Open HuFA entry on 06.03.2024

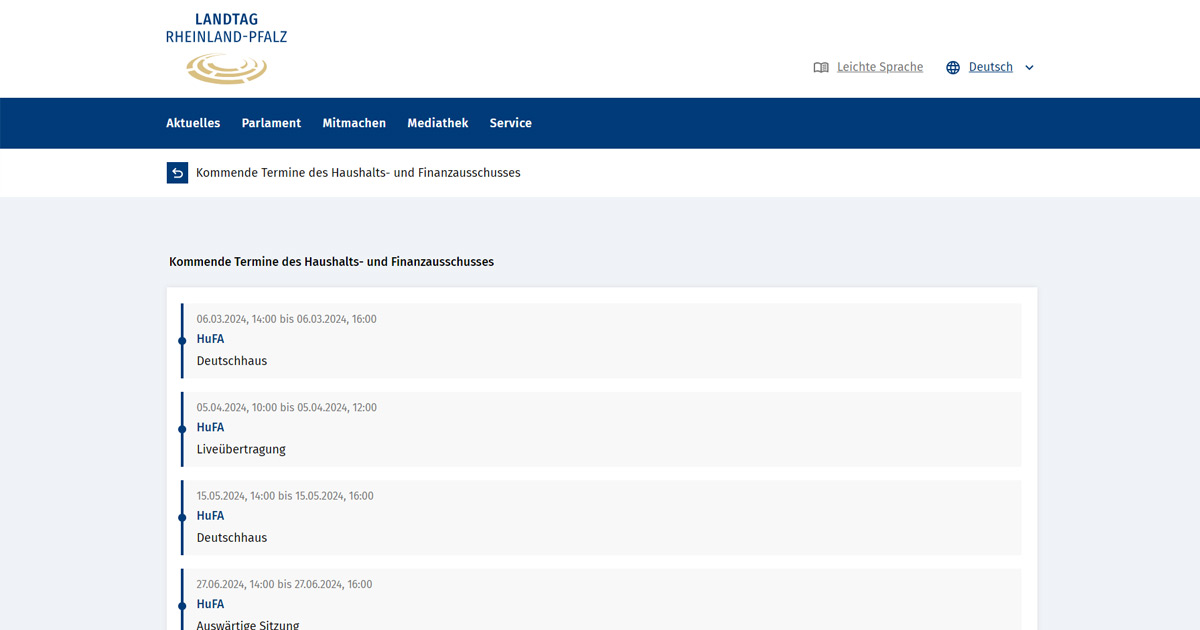click(210, 339)
